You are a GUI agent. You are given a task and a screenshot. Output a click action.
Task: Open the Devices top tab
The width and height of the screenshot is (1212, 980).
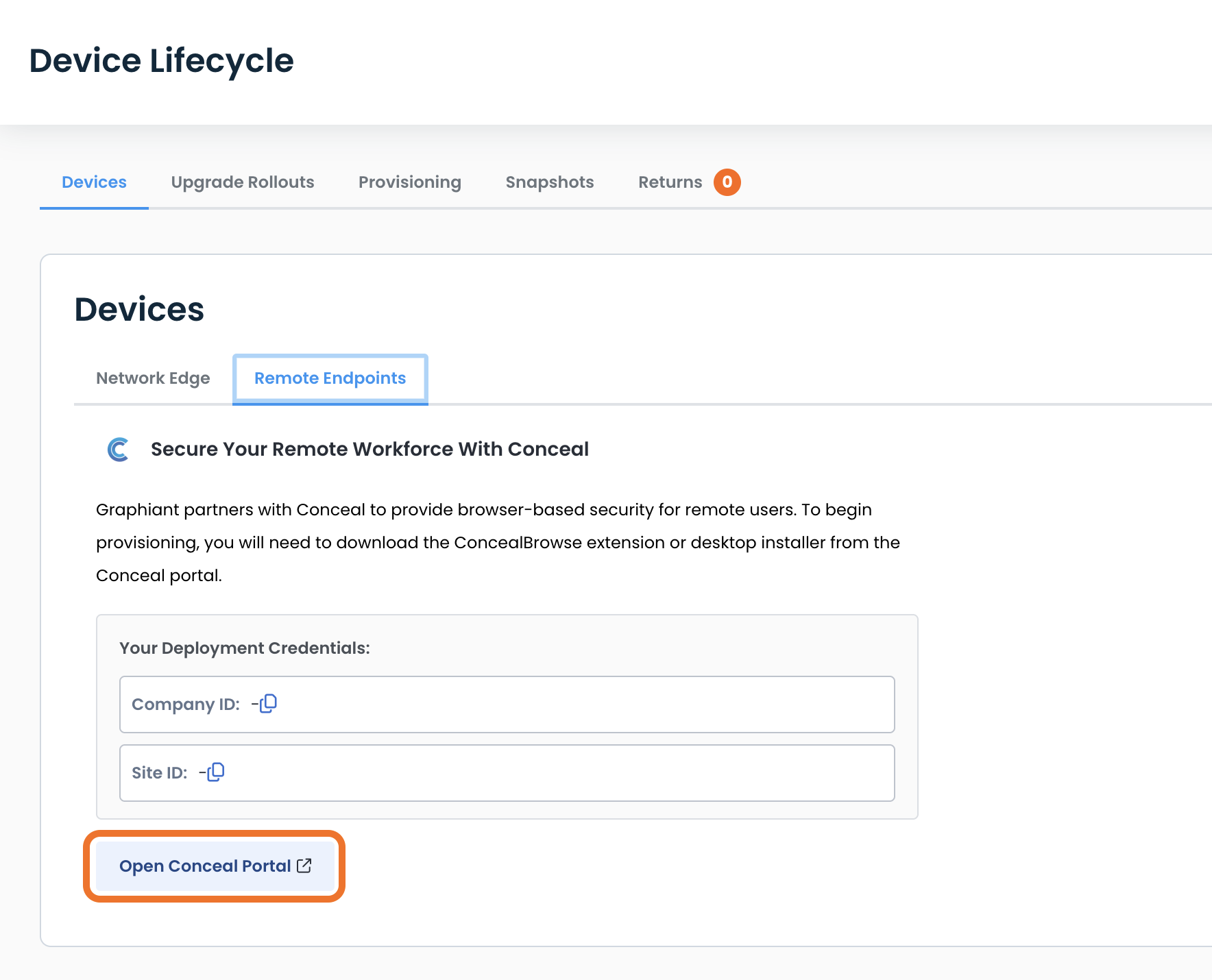(x=94, y=182)
